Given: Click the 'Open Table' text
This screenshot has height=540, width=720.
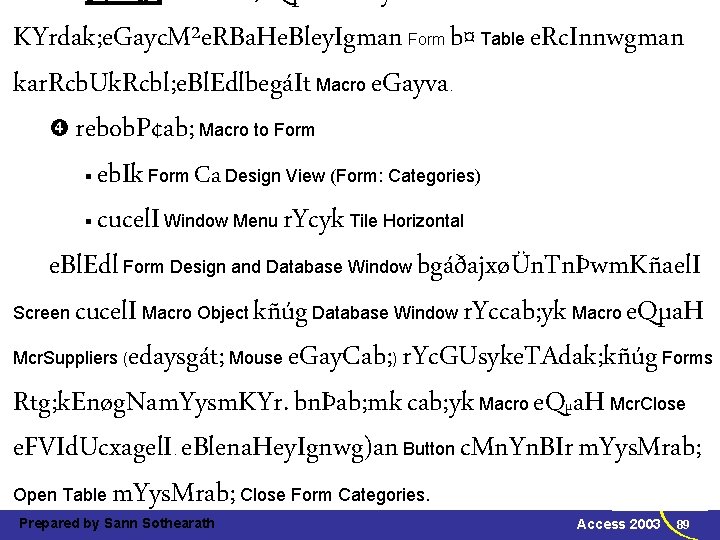Looking at the screenshot, I should [60, 495].
